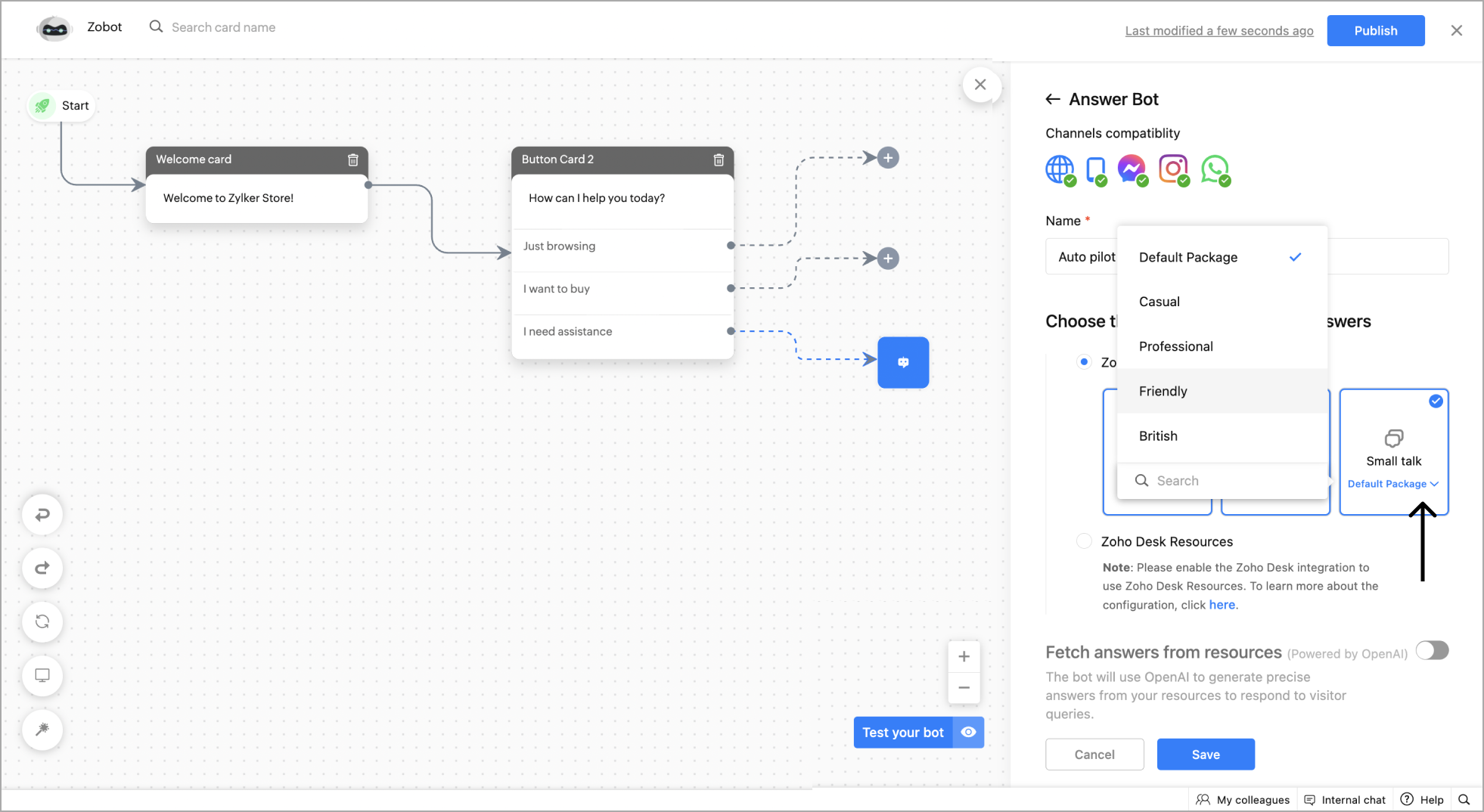Uncheck the Small talk card checkmark
This screenshot has height=812, width=1484.
pyautogui.click(x=1436, y=401)
